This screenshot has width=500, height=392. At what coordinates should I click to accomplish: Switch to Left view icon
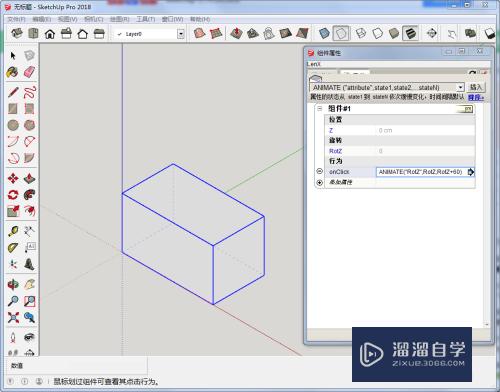99,33
